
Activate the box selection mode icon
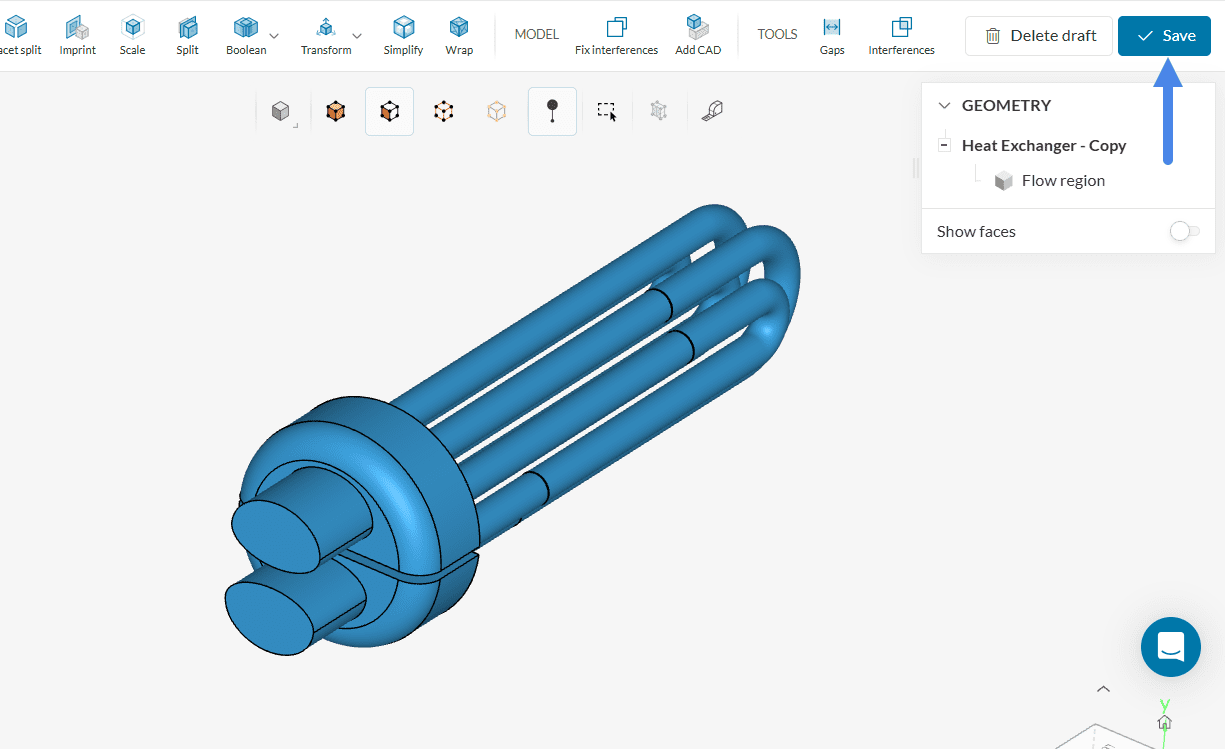coord(607,111)
